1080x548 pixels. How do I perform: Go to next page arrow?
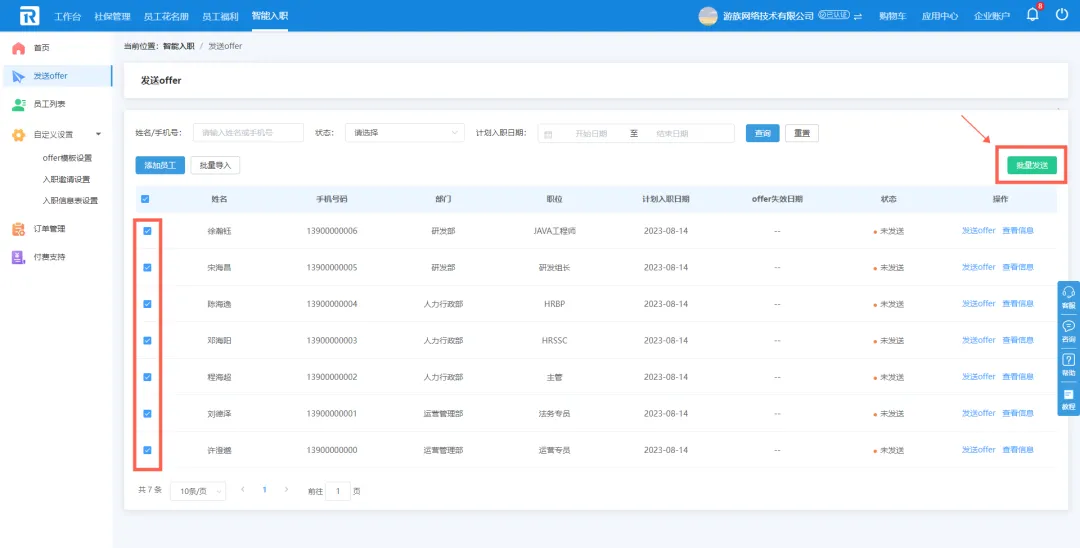click(x=286, y=490)
